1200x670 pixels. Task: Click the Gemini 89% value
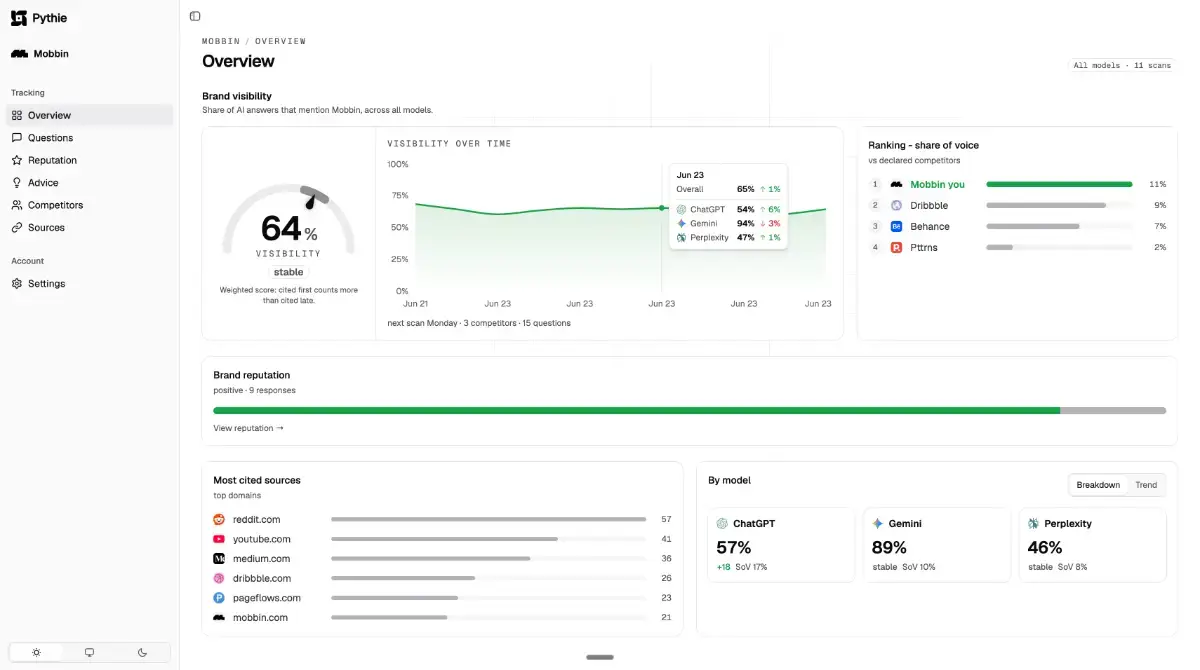[889, 547]
